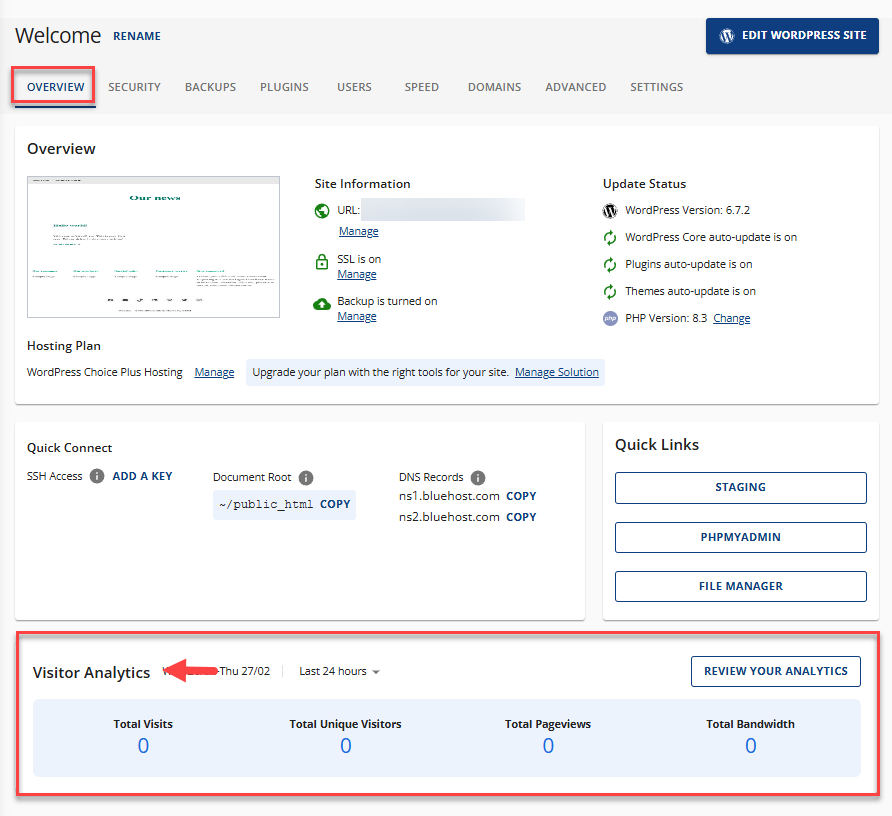Image resolution: width=892 pixels, height=816 pixels.
Task: Open the Manage Solution link
Action: (557, 372)
